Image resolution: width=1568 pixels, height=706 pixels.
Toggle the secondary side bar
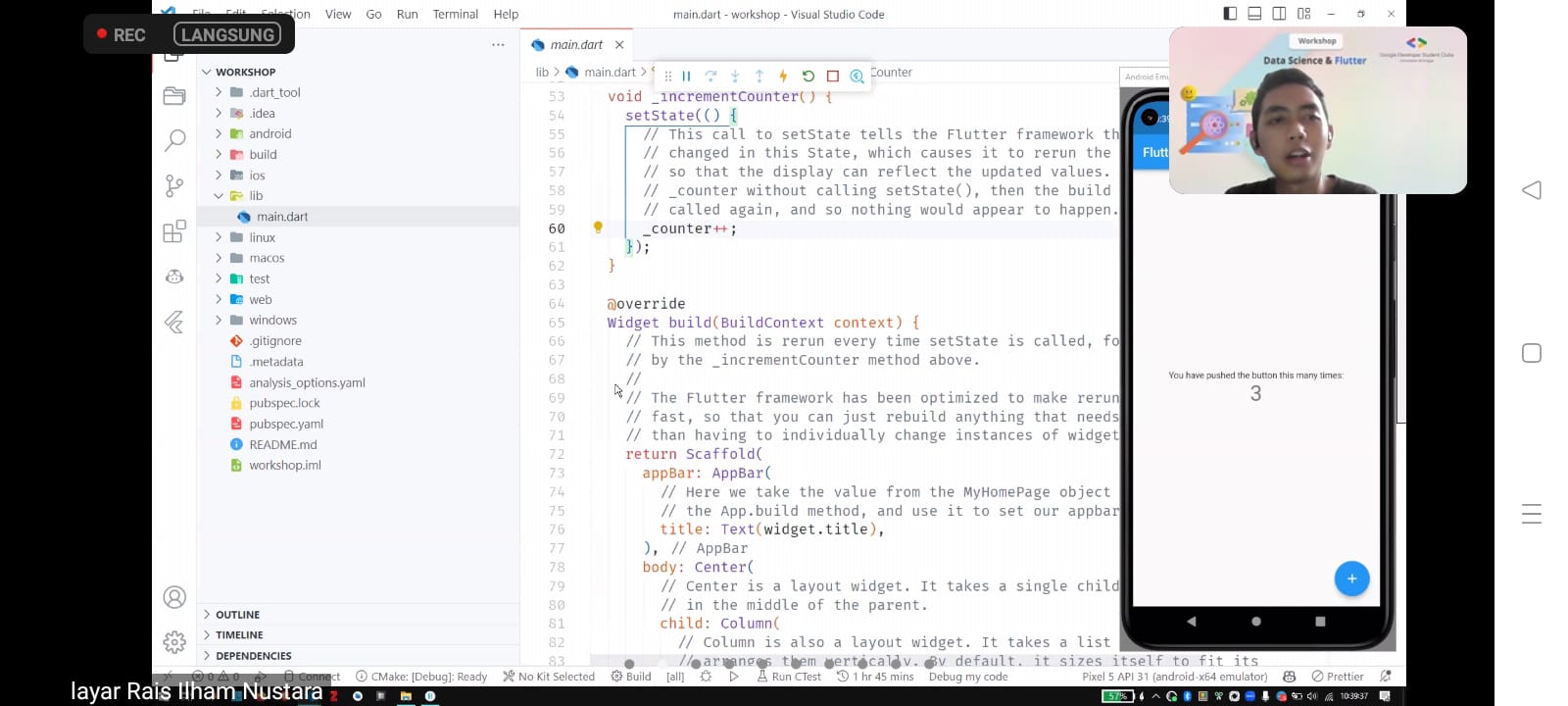click(1279, 14)
